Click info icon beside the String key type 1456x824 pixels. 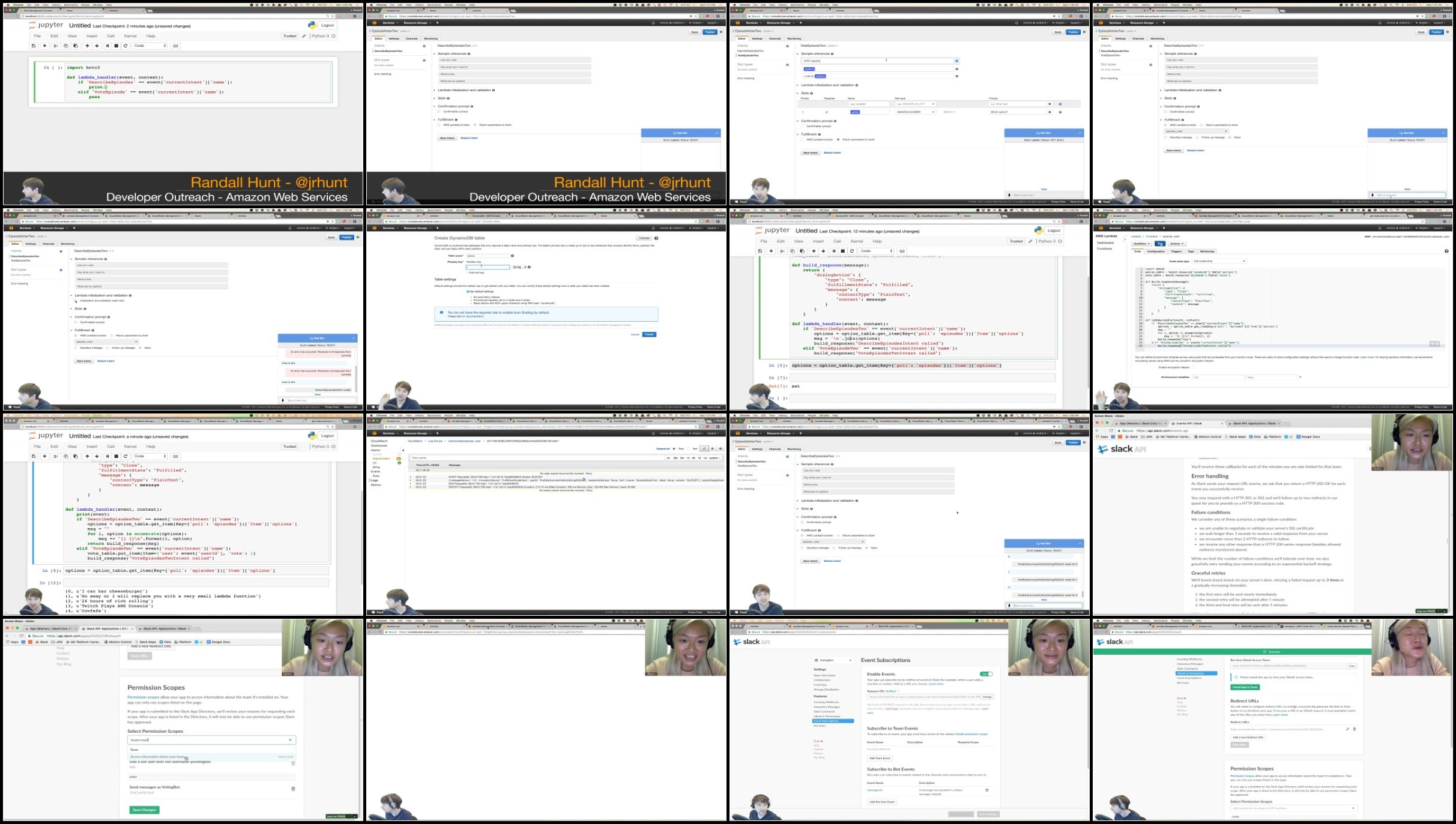[x=529, y=267]
